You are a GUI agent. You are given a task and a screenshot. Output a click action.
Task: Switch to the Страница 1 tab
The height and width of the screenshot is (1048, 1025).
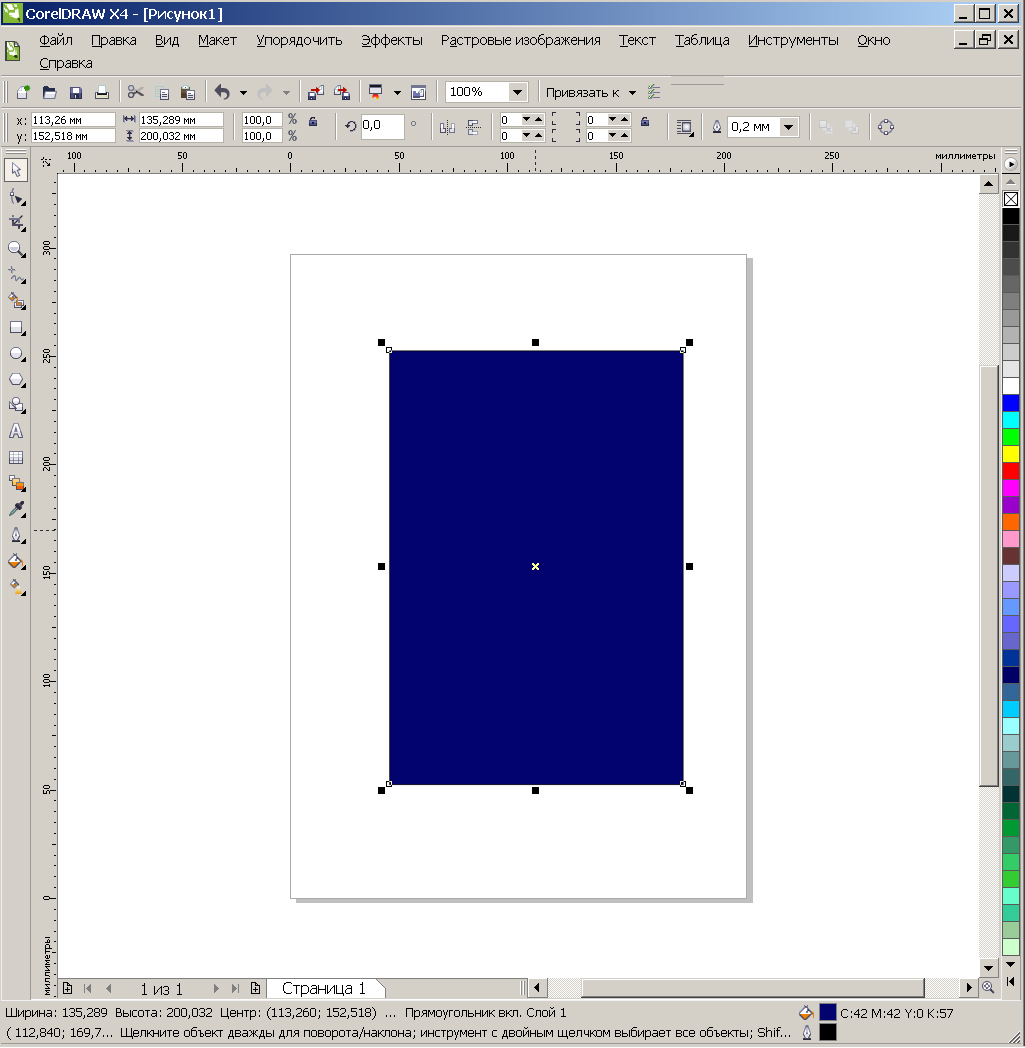coord(324,988)
